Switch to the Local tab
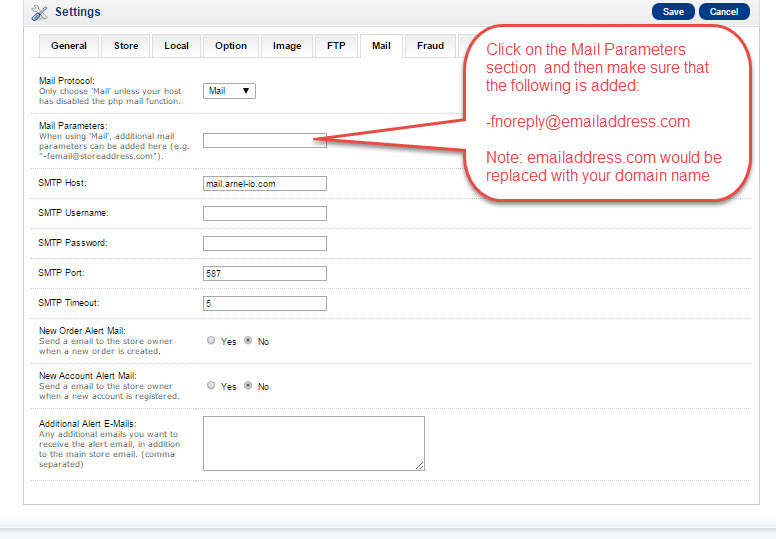The height and width of the screenshot is (539, 776). tap(176, 46)
